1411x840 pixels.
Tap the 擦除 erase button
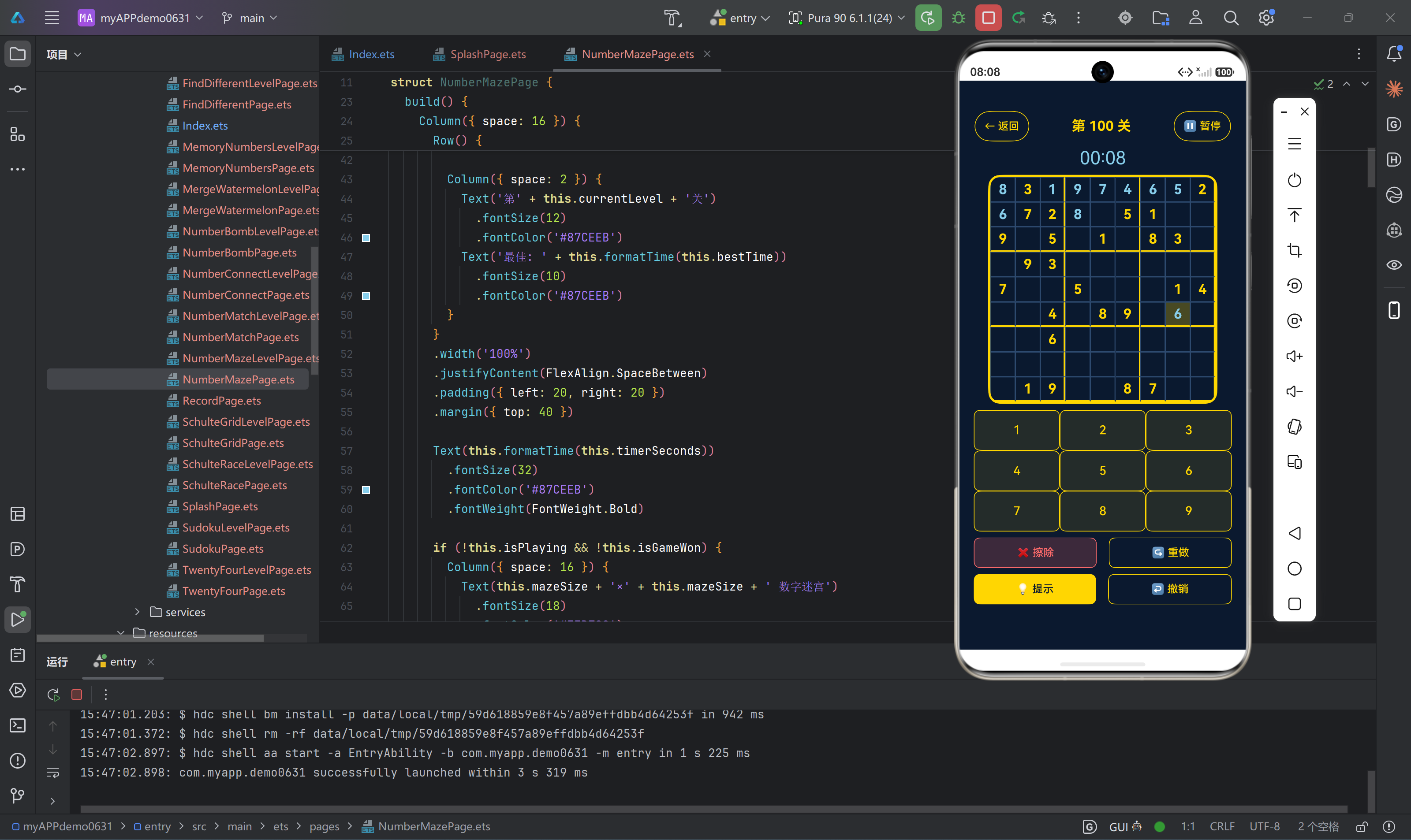click(1035, 553)
